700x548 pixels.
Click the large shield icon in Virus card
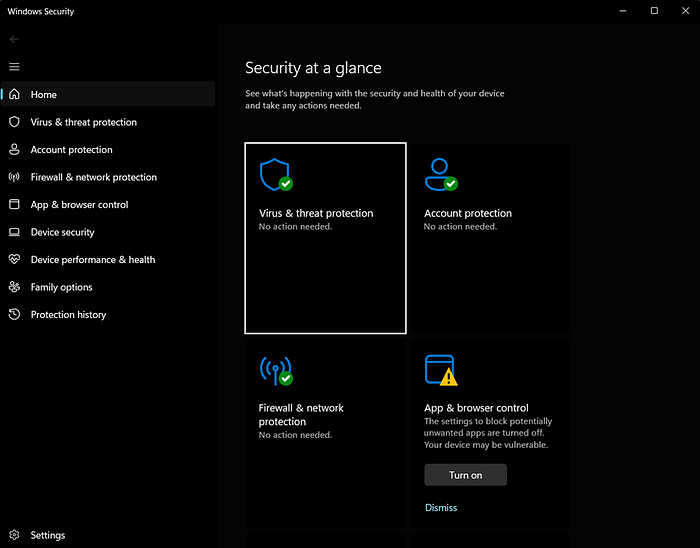276,174
